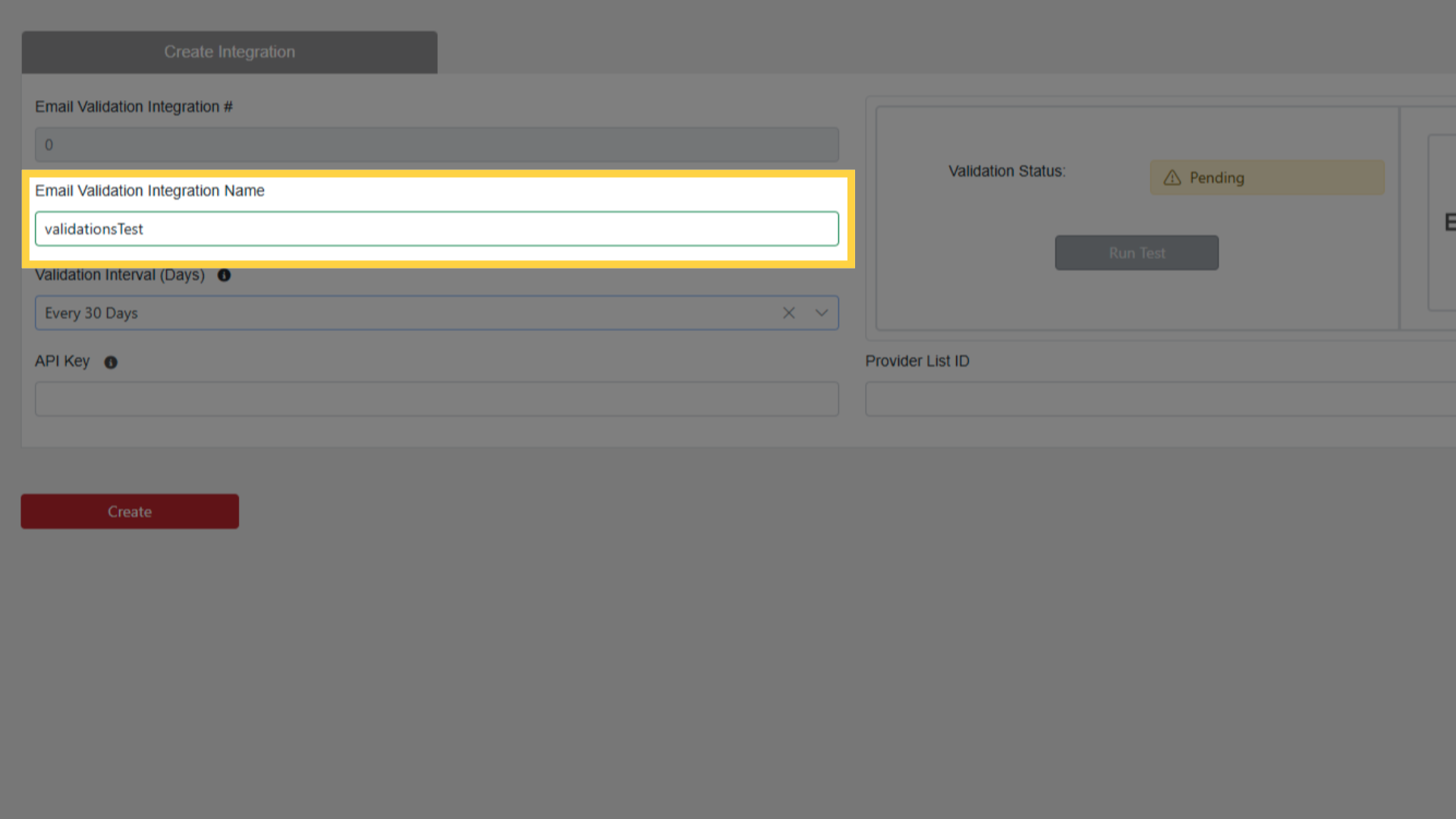Click the API Key info icon
Viewport: 1456px width, 819px height.
coord(111,362)
